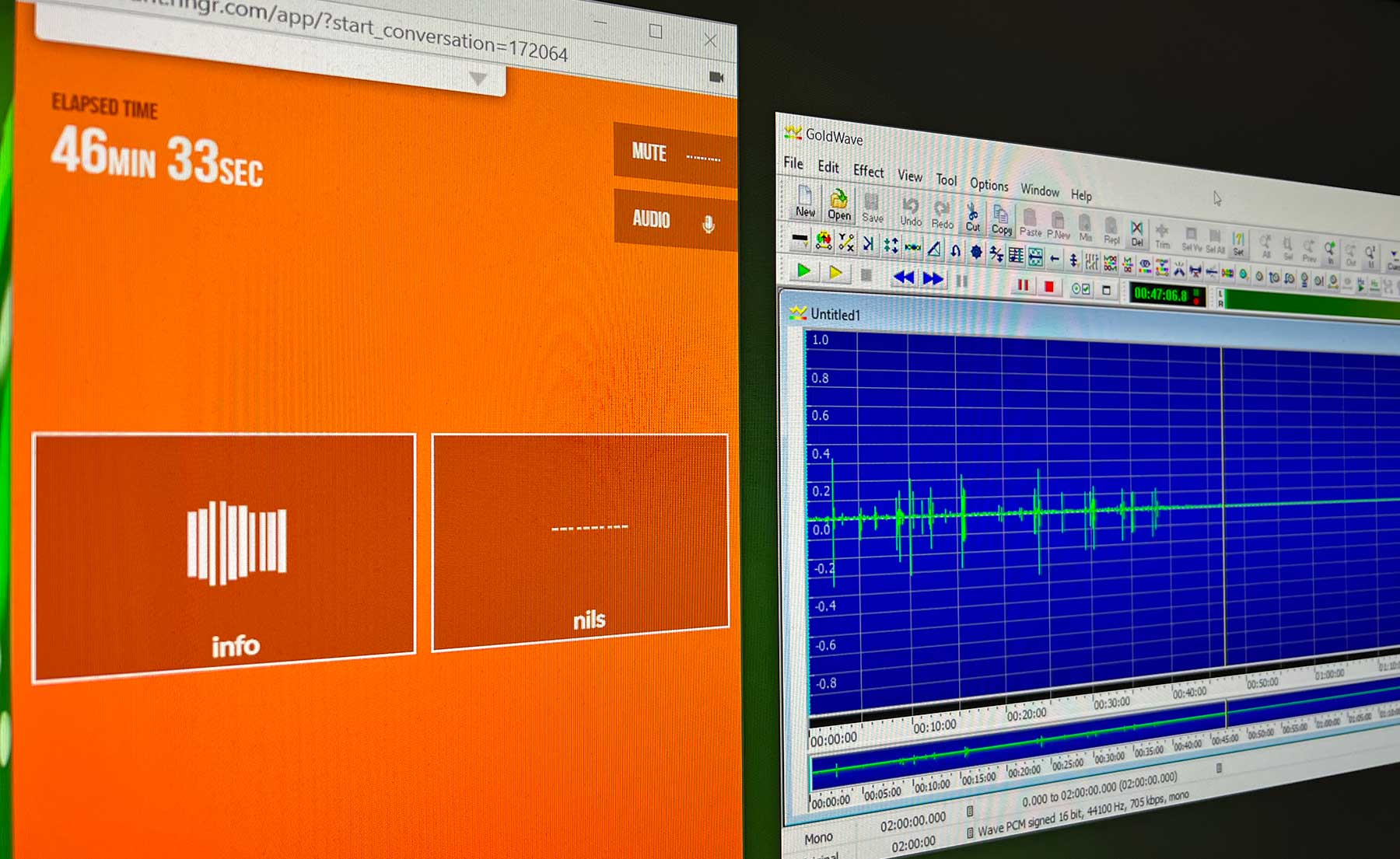This screenshot has height=859, width=1400.
Task: Click the 46 MIN 33 SEC elapsed time
Action: pos(157,158)
